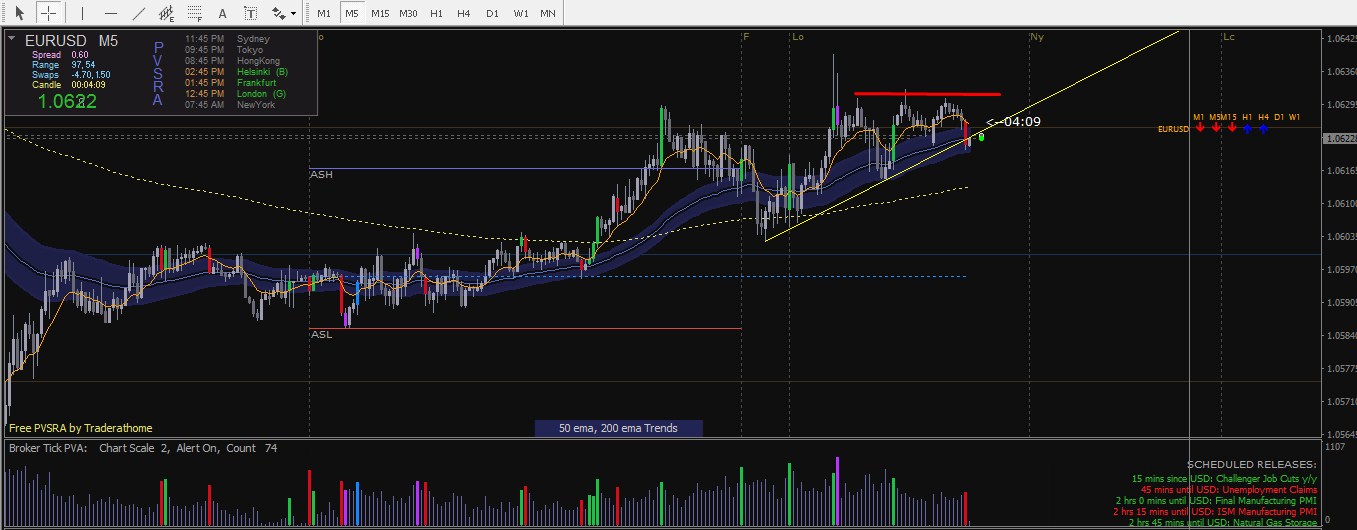Click the Unemployment Claims release line

pos(1229,490)
